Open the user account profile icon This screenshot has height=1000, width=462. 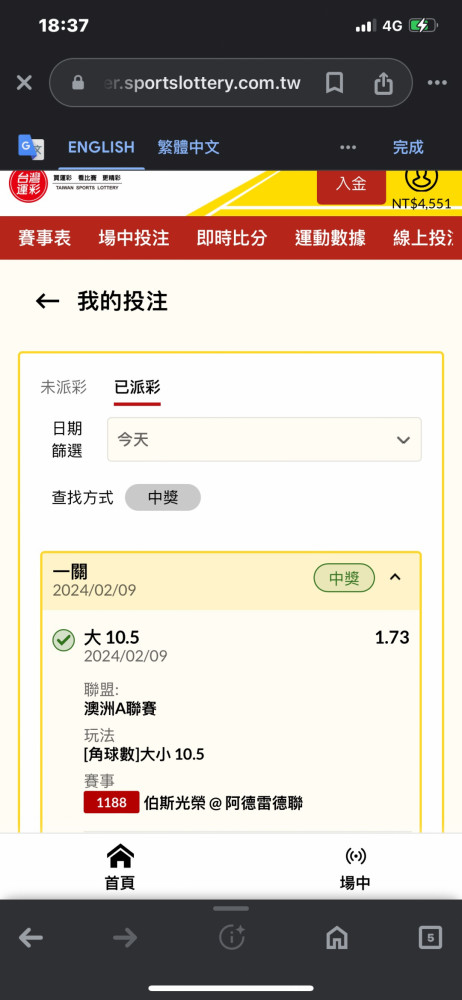click(422, 178)
